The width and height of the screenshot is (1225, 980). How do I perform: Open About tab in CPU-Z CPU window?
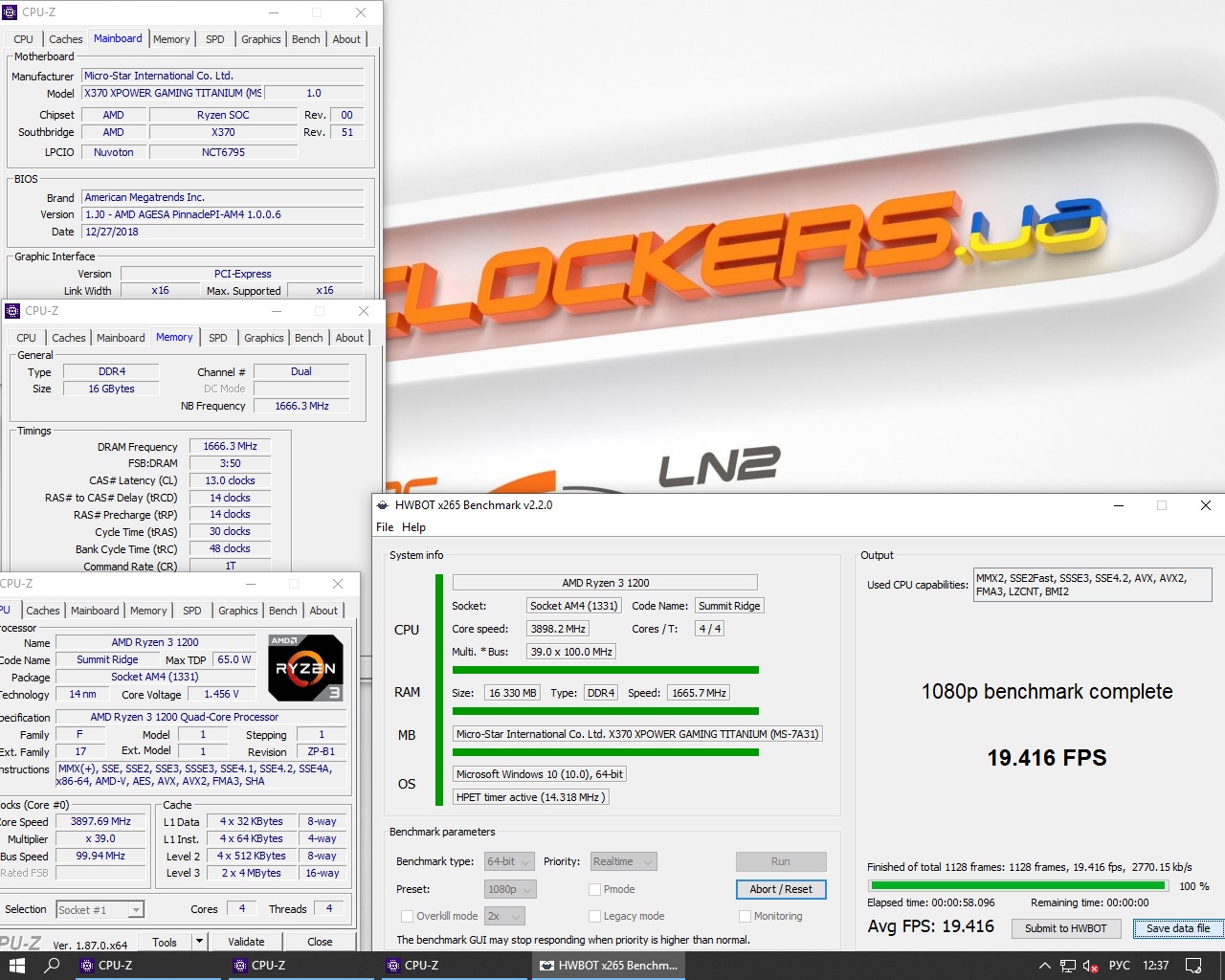(x=323, y=611)
